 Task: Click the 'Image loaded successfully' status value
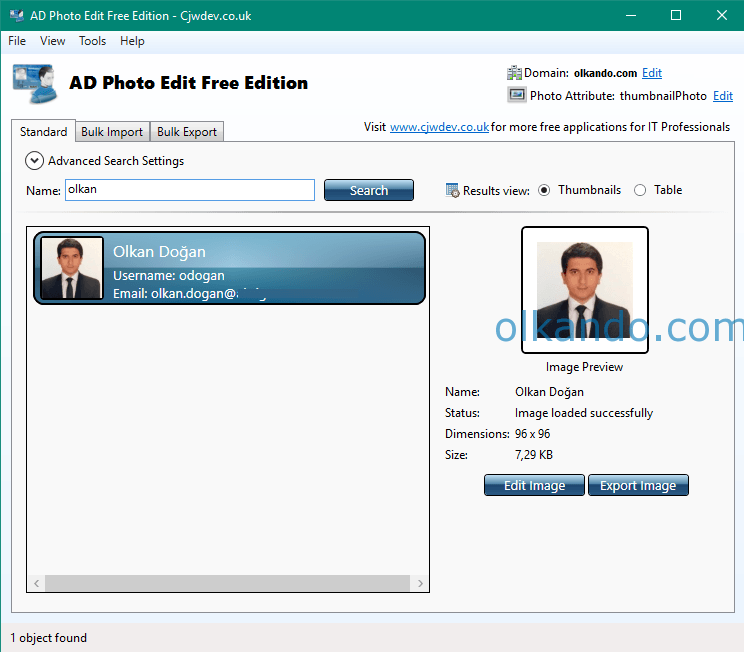[x=584, y=413]
